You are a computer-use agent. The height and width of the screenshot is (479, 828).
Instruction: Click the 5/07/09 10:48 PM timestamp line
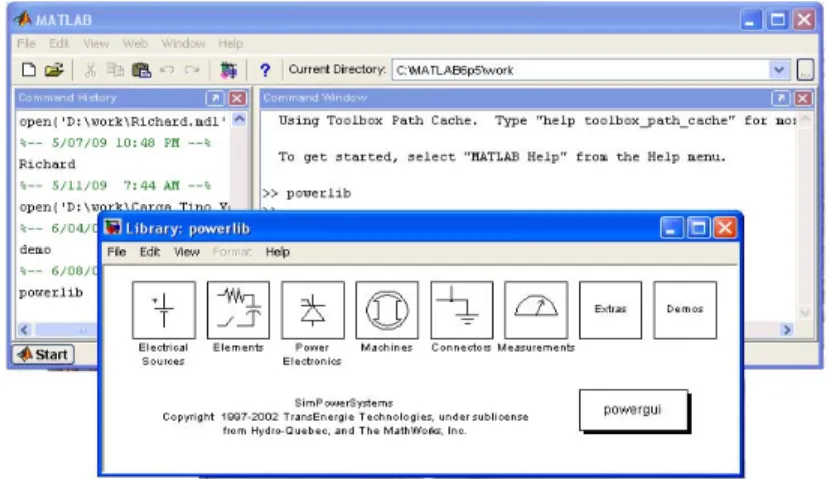click(115, 143)
